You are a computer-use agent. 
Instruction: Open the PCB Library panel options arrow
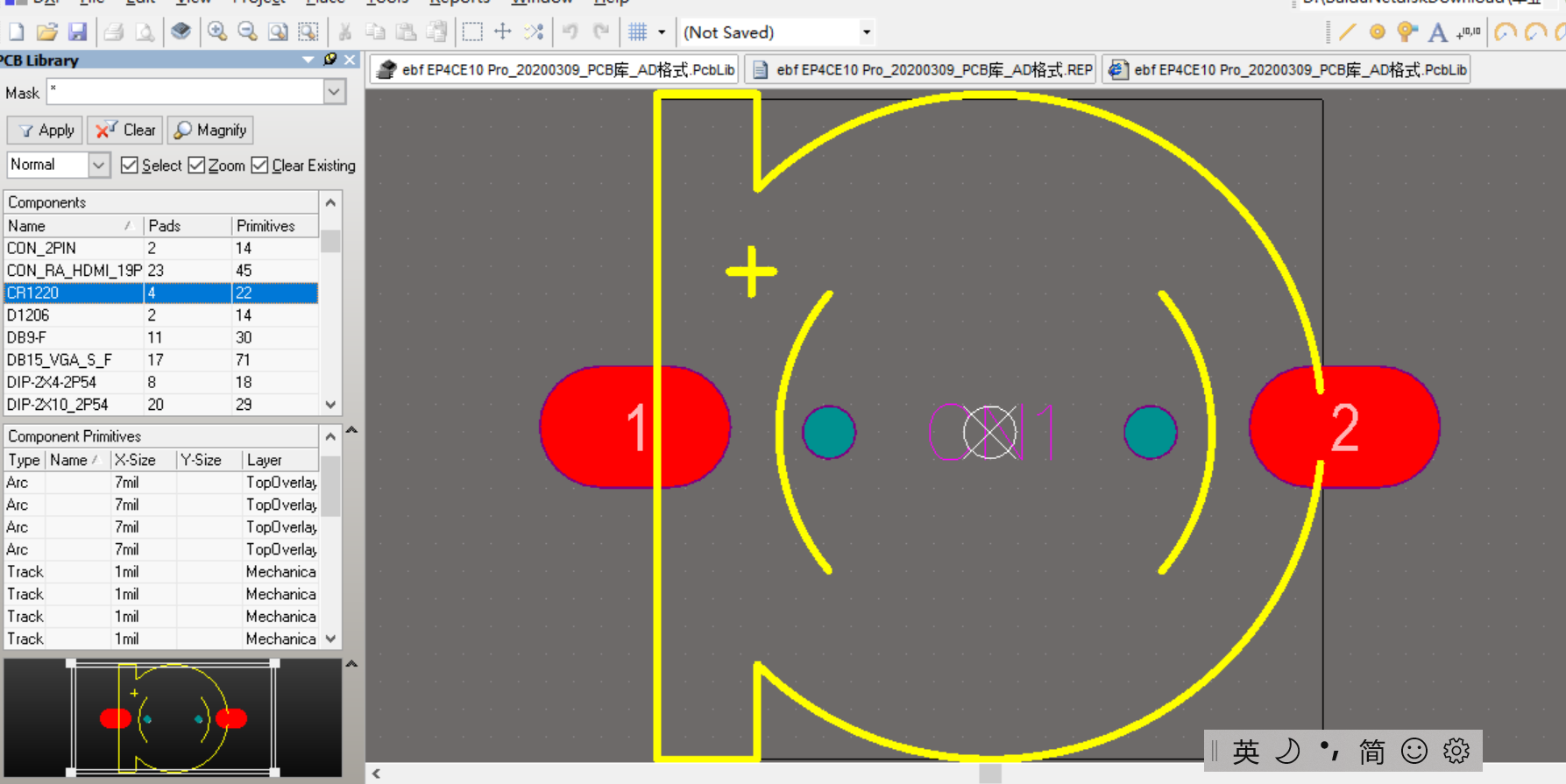[x=308, y=60]
